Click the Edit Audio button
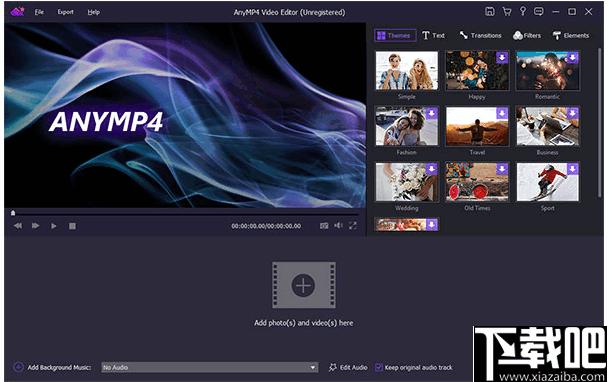 click(348, 367)
